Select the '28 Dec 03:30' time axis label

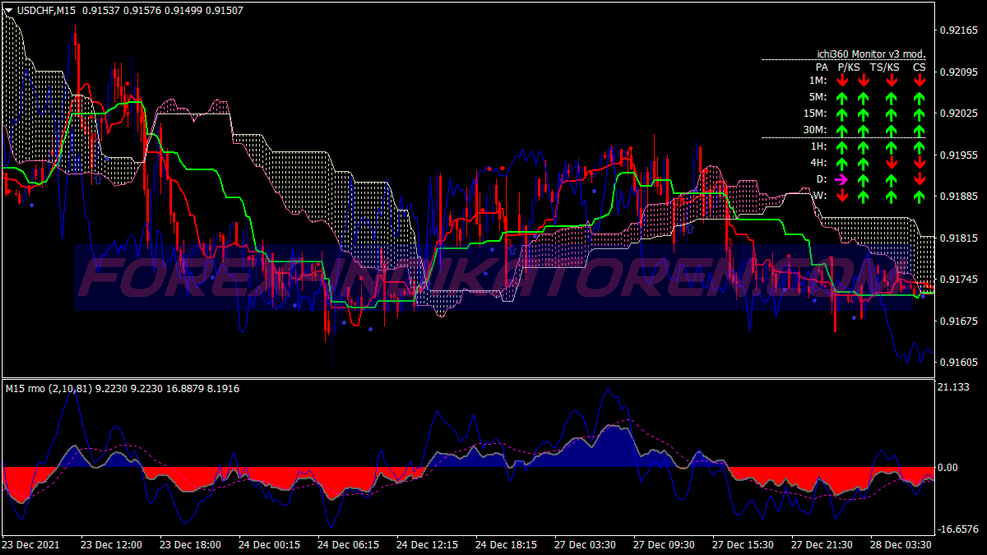tap(901, 545)
